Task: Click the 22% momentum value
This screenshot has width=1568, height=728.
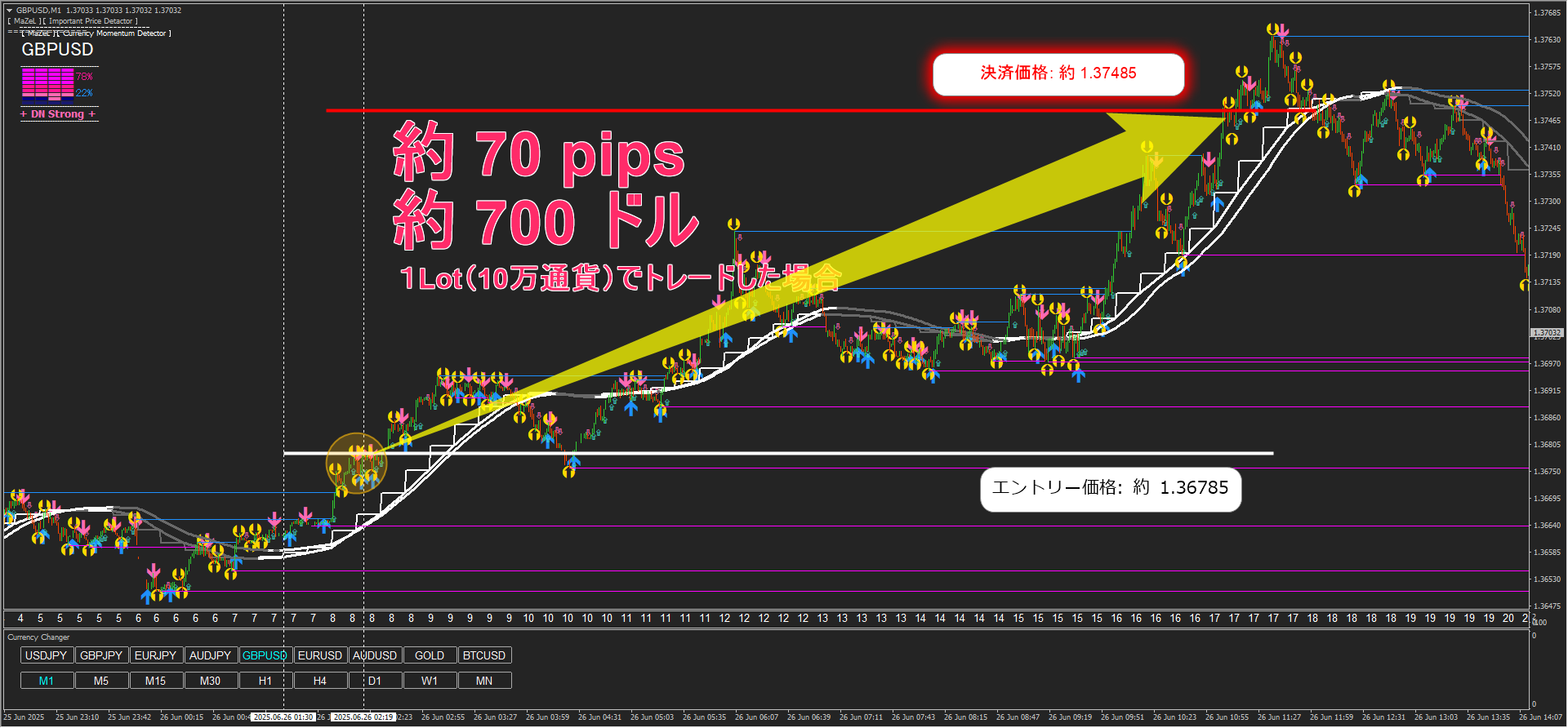Action: 84,93
